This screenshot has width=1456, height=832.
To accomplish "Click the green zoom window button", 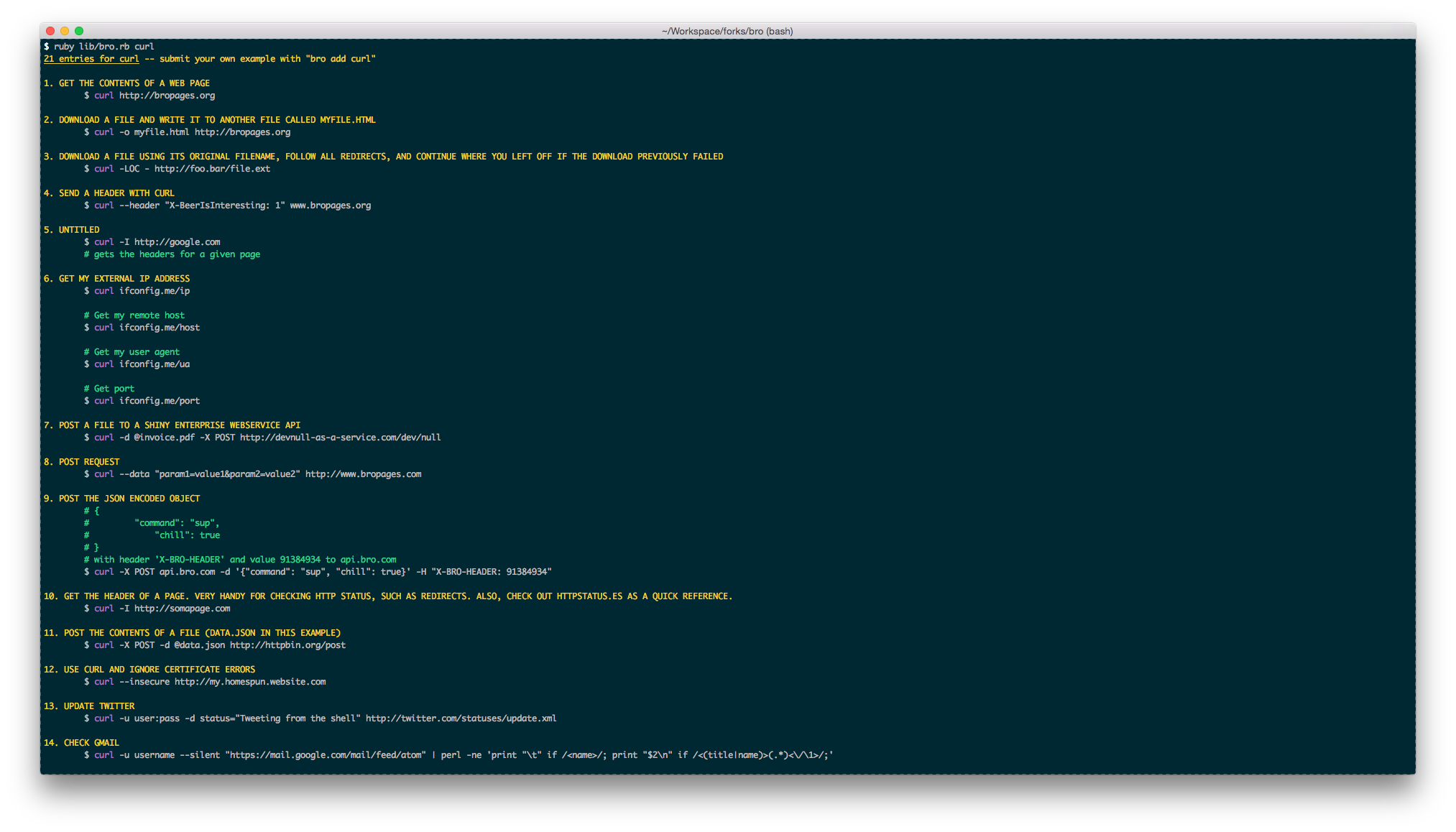I will click(79, 31).
